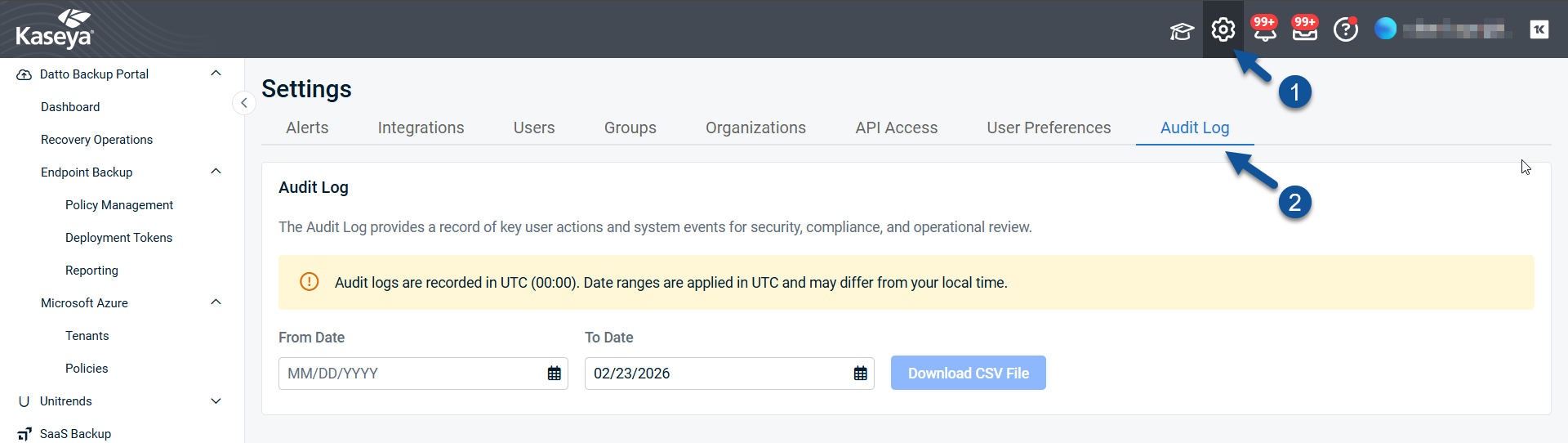The width and height of the screenshot is (1568, 443).
Task: Collapse the sidebar with the chevron button
Action: coord(243,103)
